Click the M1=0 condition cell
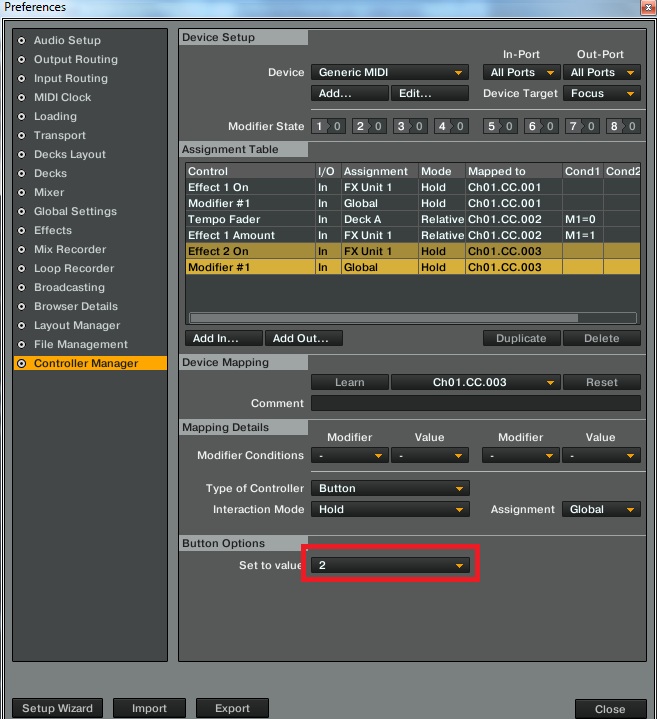Viewport: 657px width, 719px height. [x=583, y=219]
